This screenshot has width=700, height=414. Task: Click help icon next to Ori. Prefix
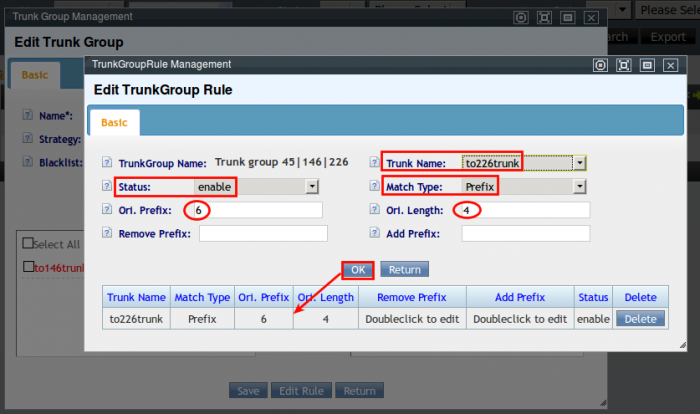click(108, 211)
